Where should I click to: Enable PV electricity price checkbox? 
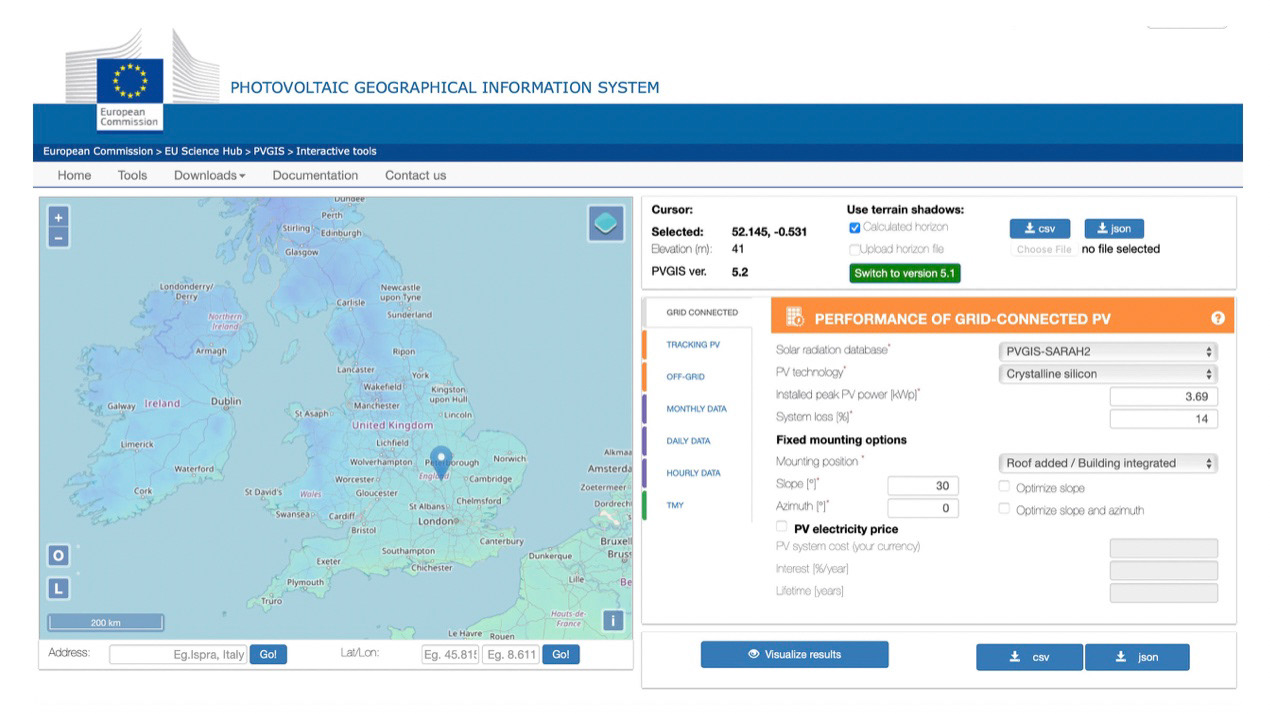pyautogui.click(x=783, y=527)
